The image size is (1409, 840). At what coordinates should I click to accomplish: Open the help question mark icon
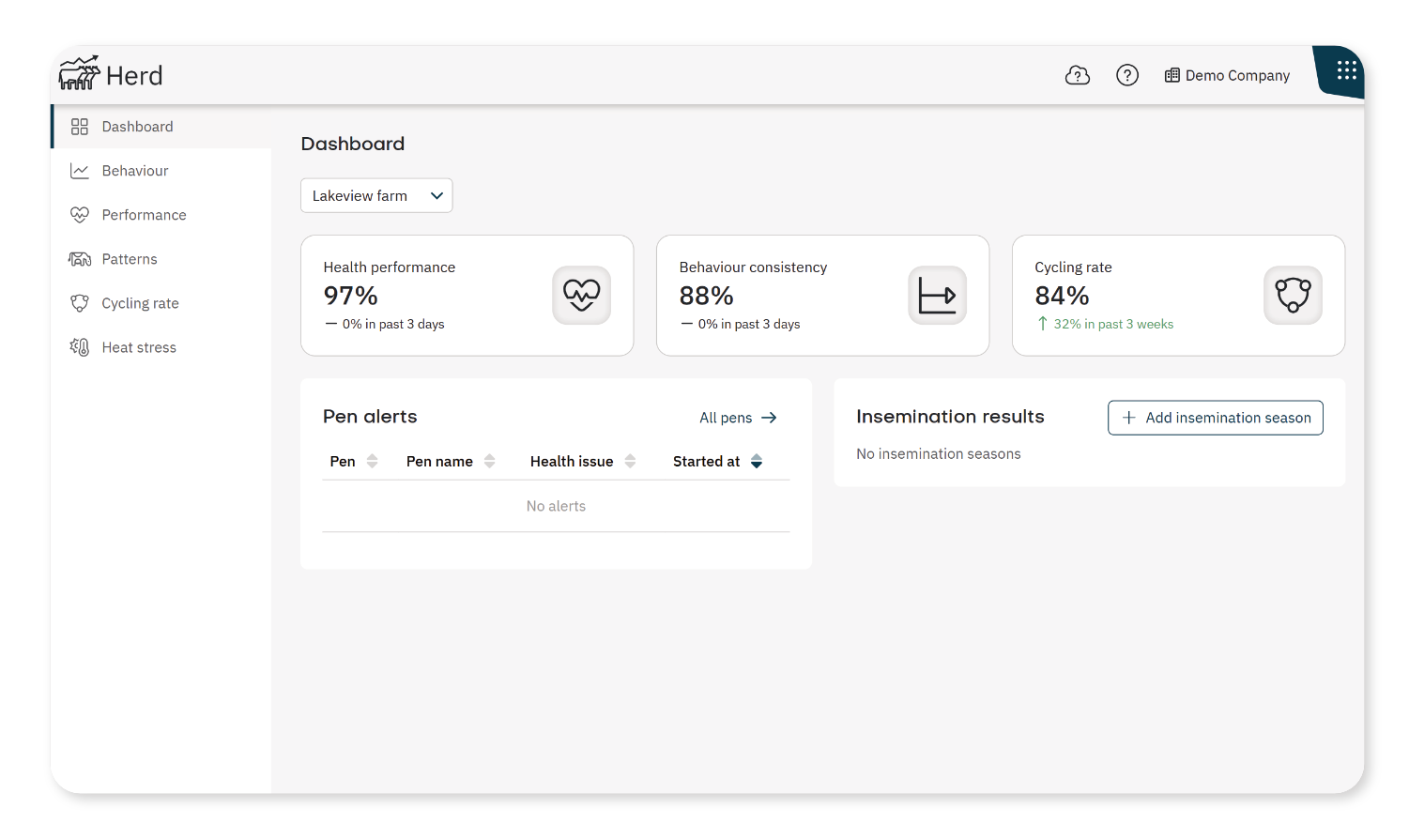pos(1127,75)
